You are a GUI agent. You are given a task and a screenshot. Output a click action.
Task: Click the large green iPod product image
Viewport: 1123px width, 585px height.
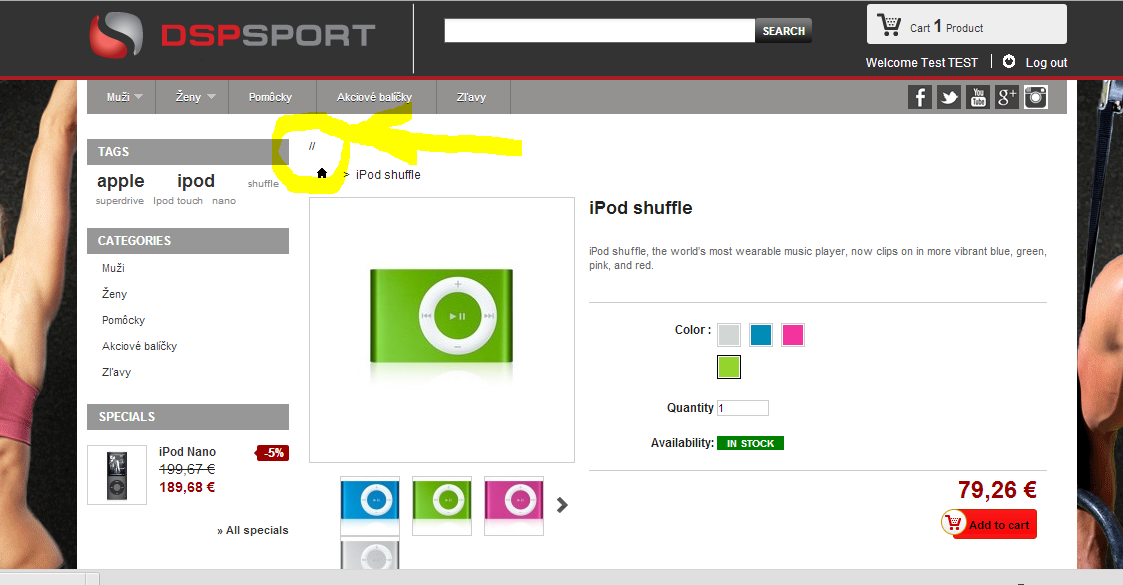(x=442, y=330)
